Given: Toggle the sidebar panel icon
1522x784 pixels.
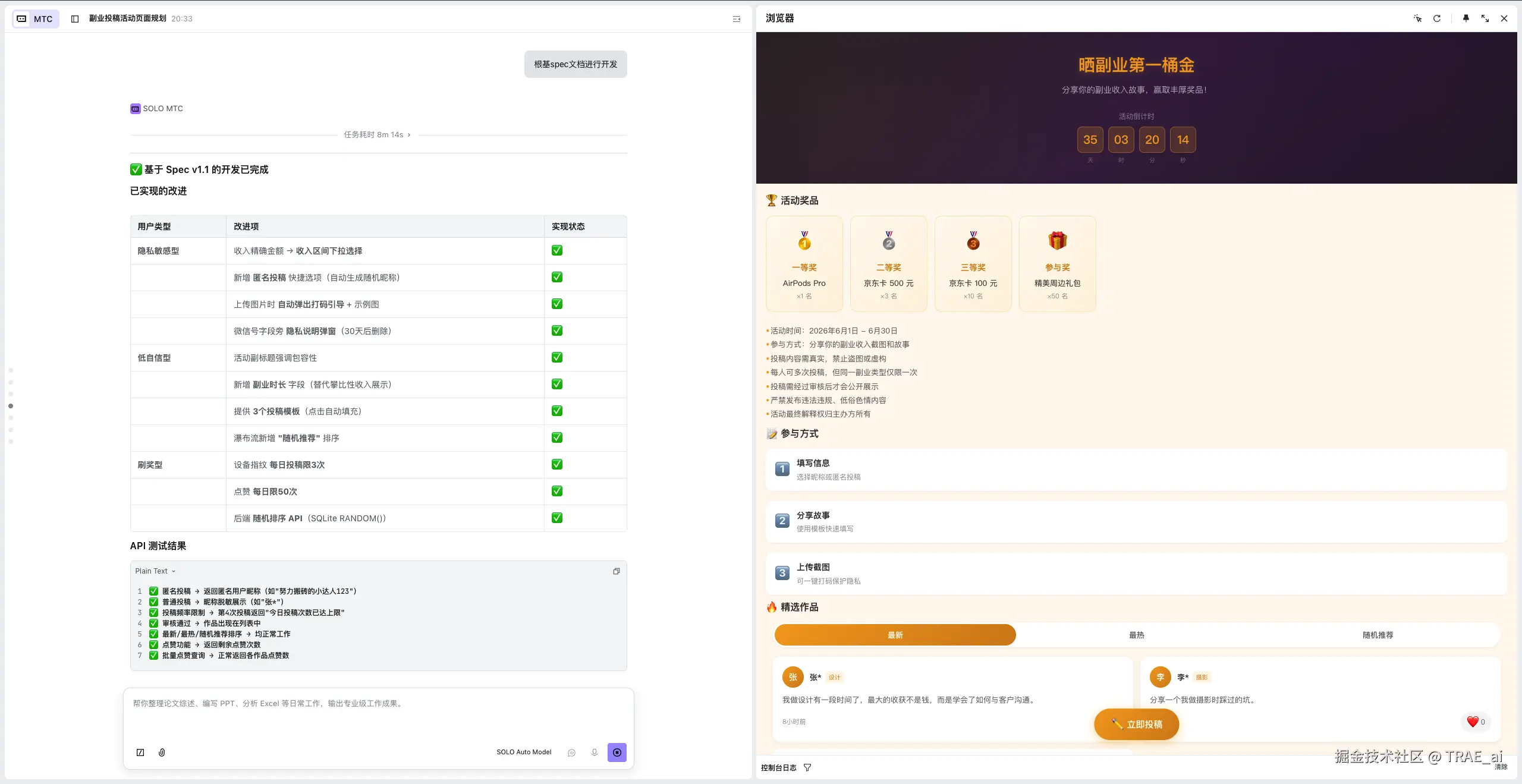Looking at the screenshot, I should click(75, 19).
